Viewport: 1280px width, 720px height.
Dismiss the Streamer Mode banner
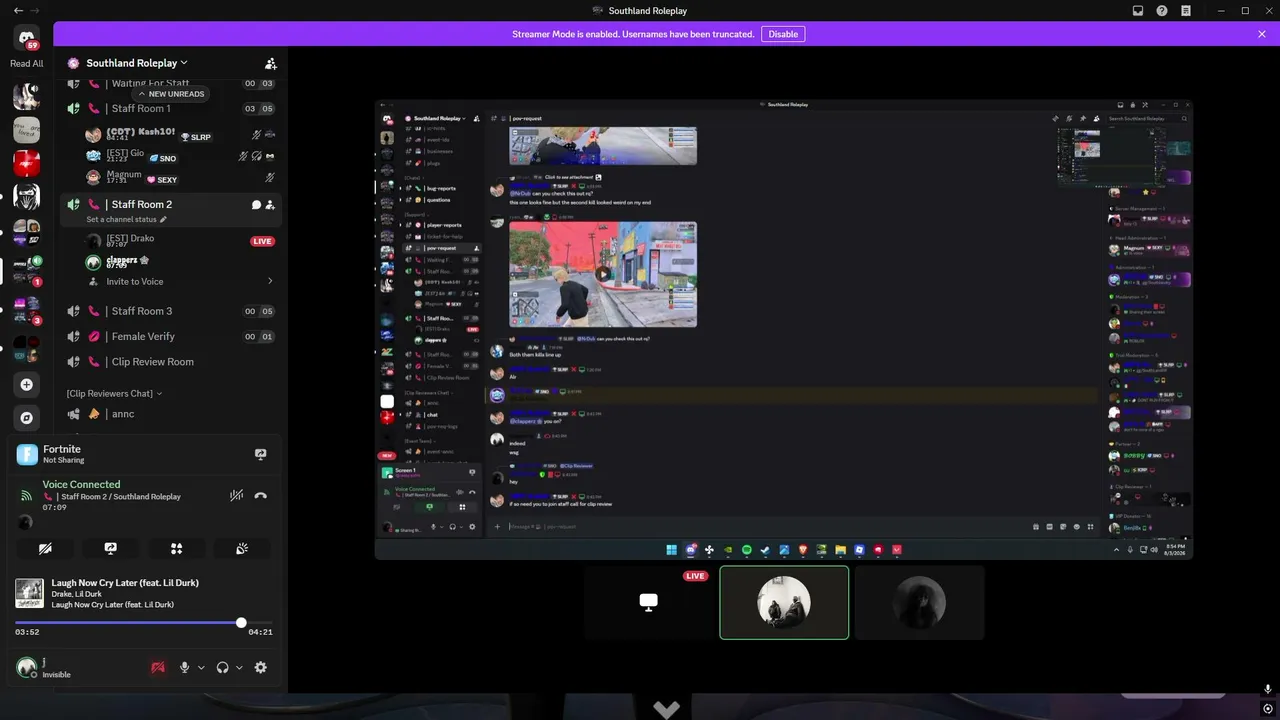click(1262, 34)
